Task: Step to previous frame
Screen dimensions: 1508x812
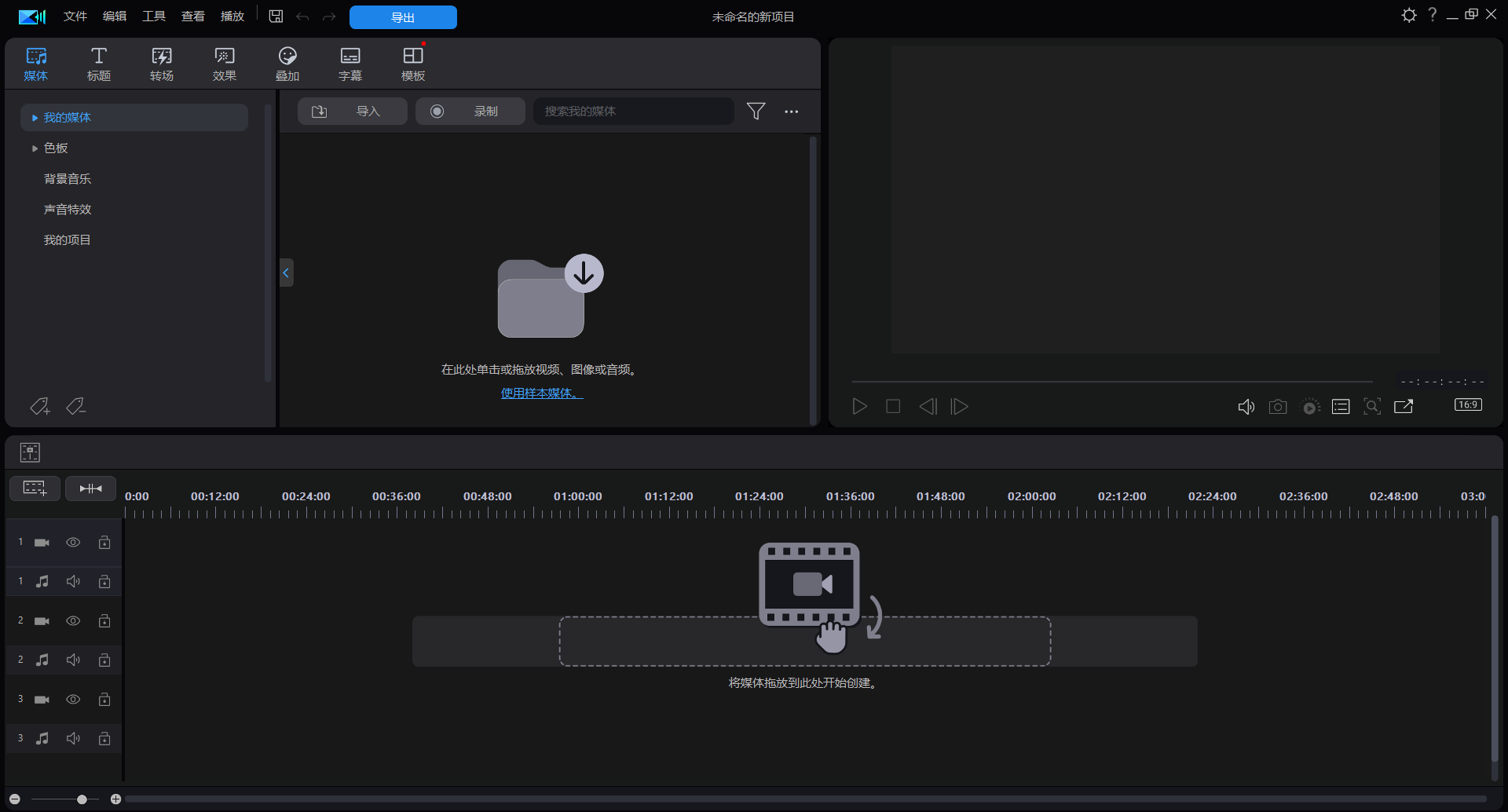Action: tap(928, 407)
